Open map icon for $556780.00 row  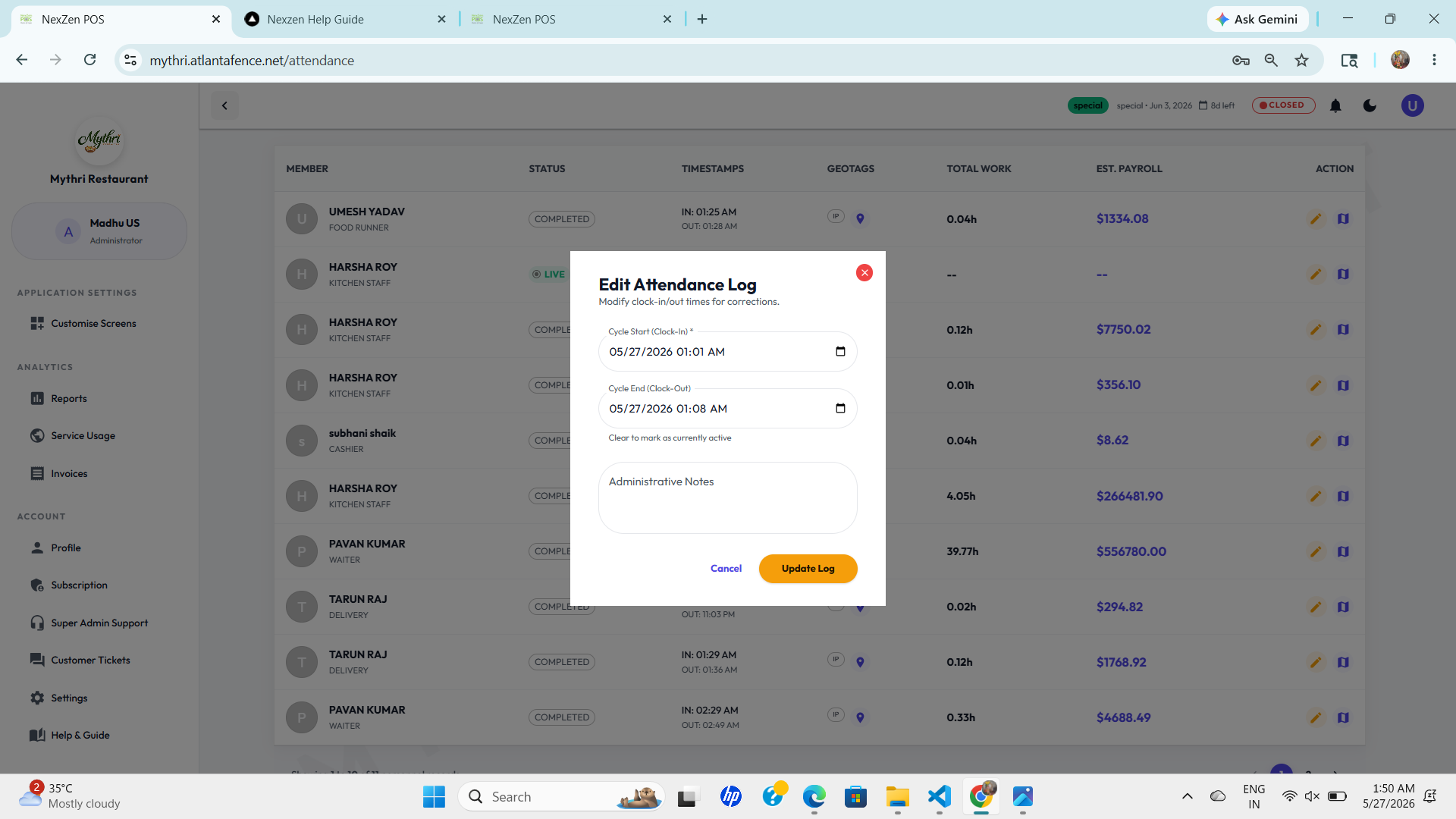click(1343, 551)
